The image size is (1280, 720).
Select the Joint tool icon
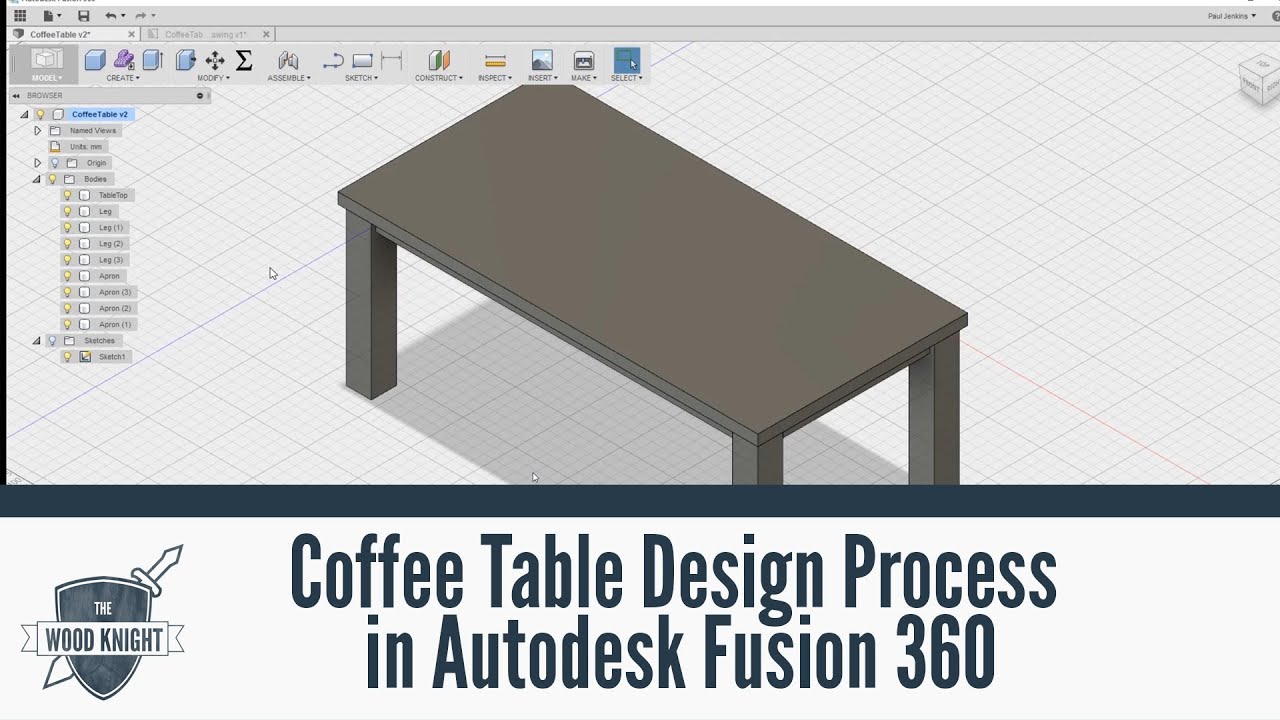288,60
